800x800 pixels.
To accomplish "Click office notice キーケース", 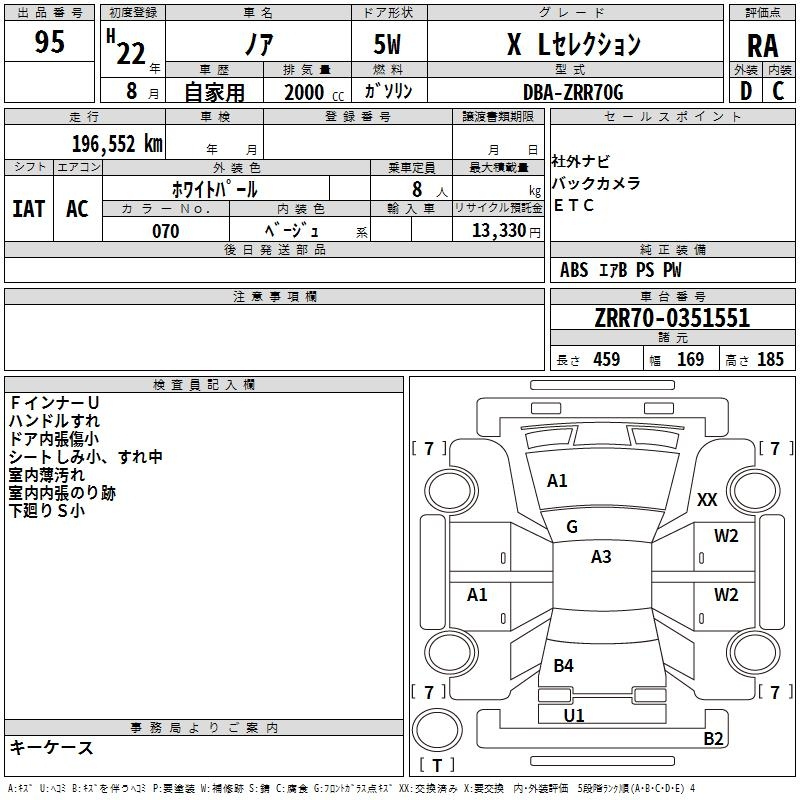I will point(52,747).
